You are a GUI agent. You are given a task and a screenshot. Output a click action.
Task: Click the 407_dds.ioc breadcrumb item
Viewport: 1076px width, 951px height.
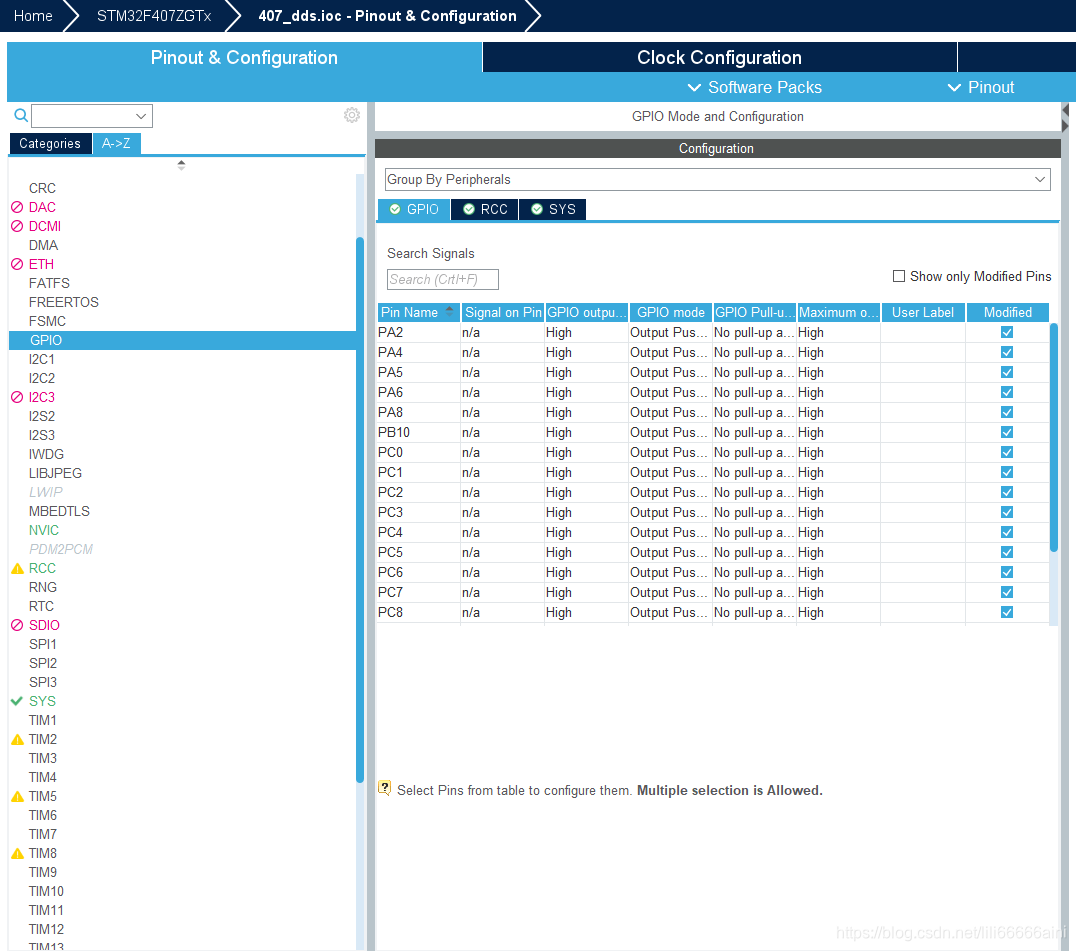387,16
